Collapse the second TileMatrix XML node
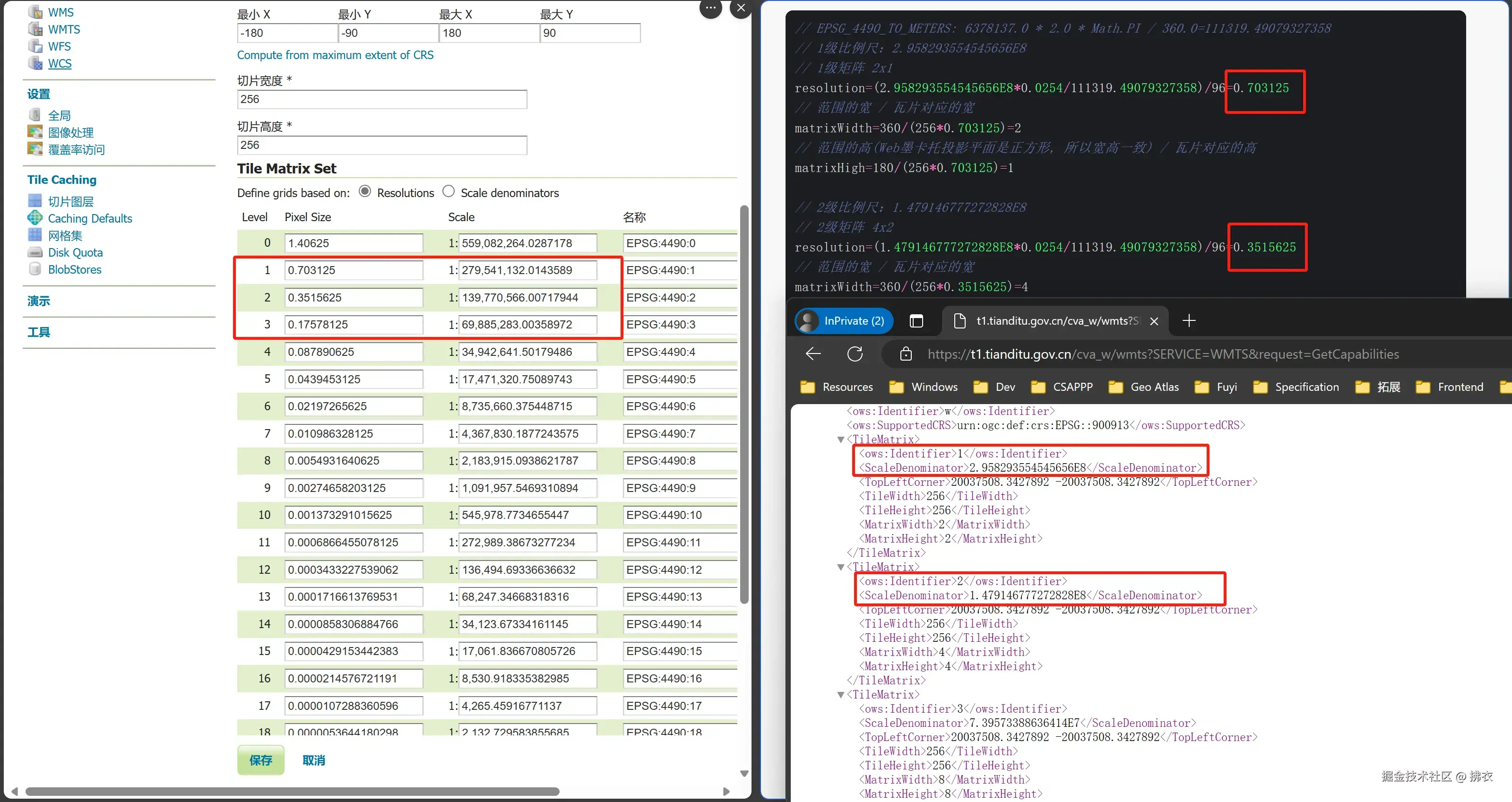 click(x=840, y=567)
